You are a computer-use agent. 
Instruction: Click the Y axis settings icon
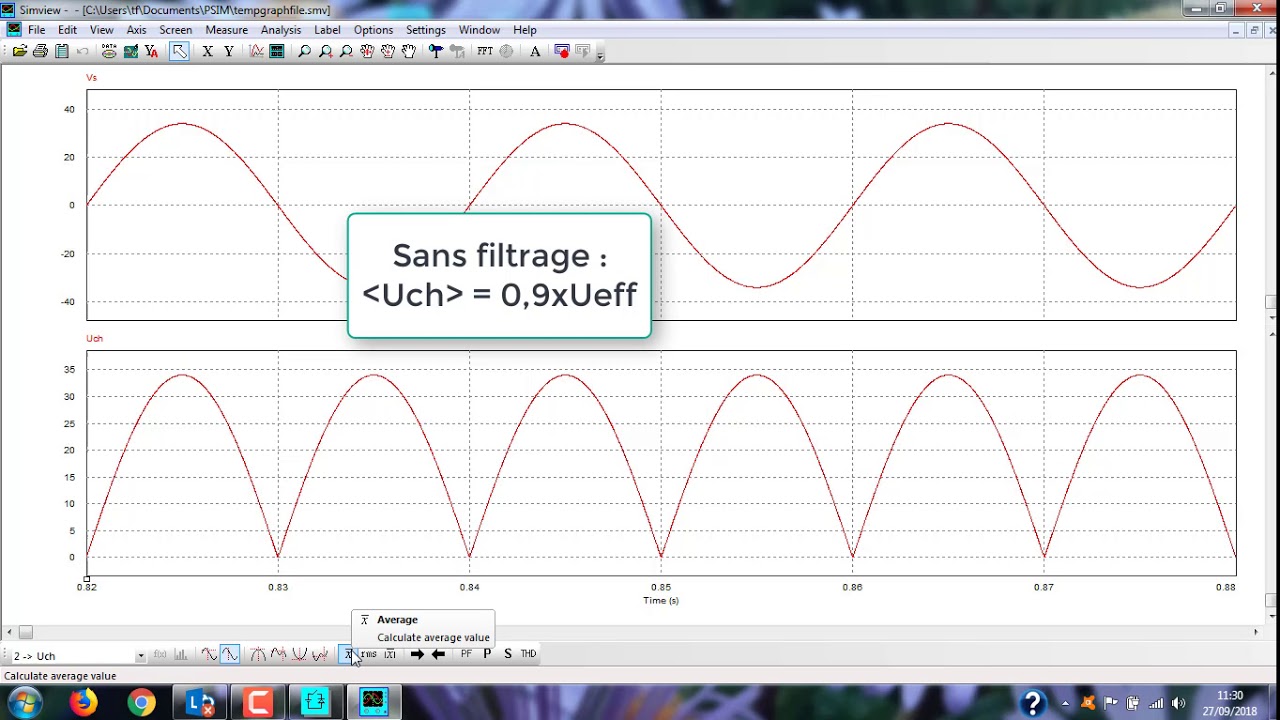click(229, 51)
